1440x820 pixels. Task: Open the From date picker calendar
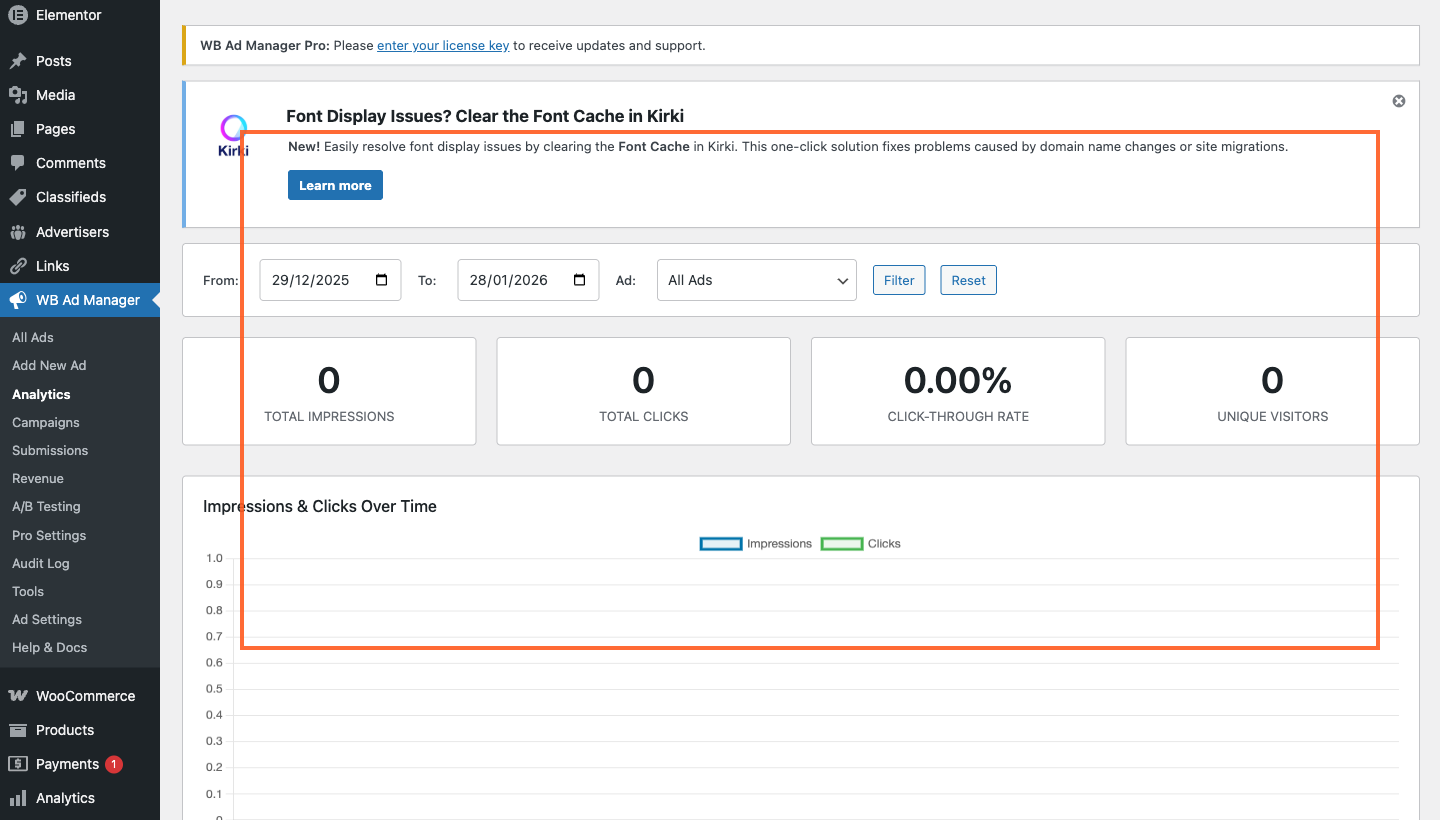[381, 280]
